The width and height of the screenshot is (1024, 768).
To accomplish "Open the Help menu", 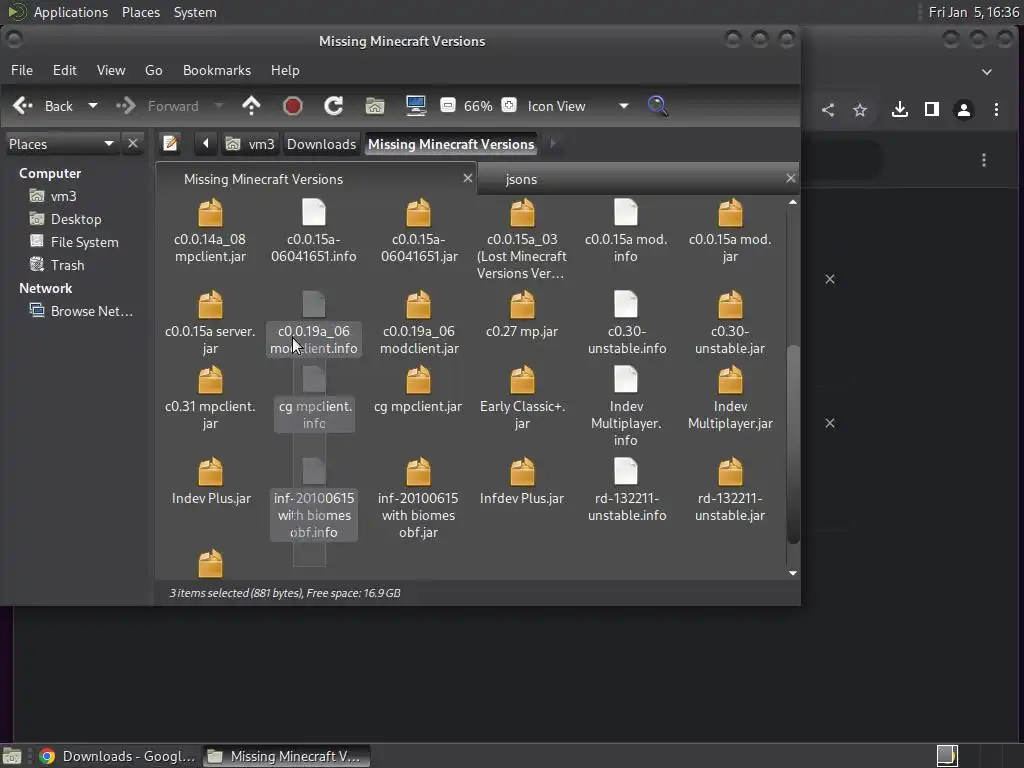I will pos(285,70).
